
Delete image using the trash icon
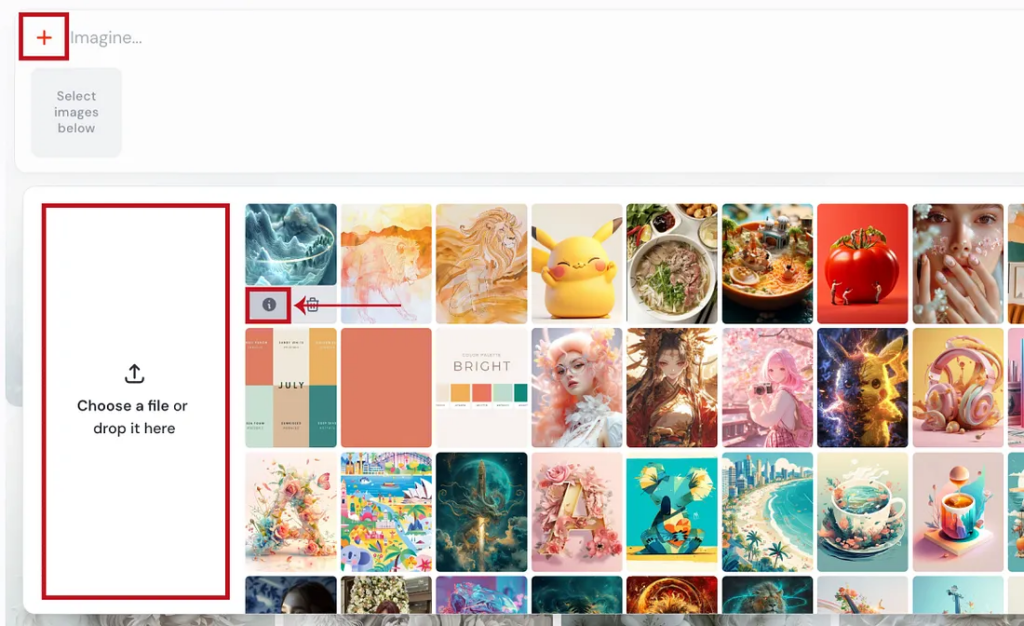point(313,305)
